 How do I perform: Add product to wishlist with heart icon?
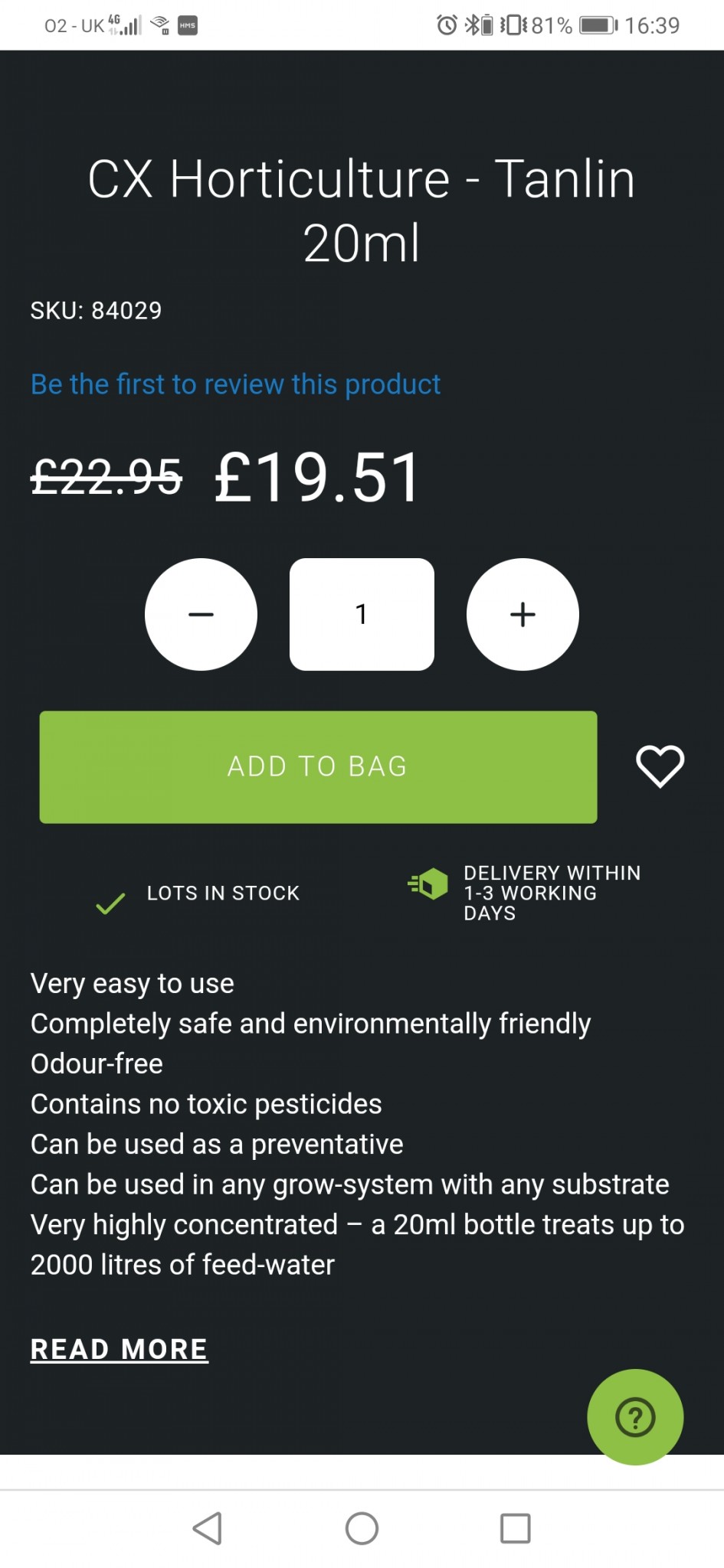(660, 766)
